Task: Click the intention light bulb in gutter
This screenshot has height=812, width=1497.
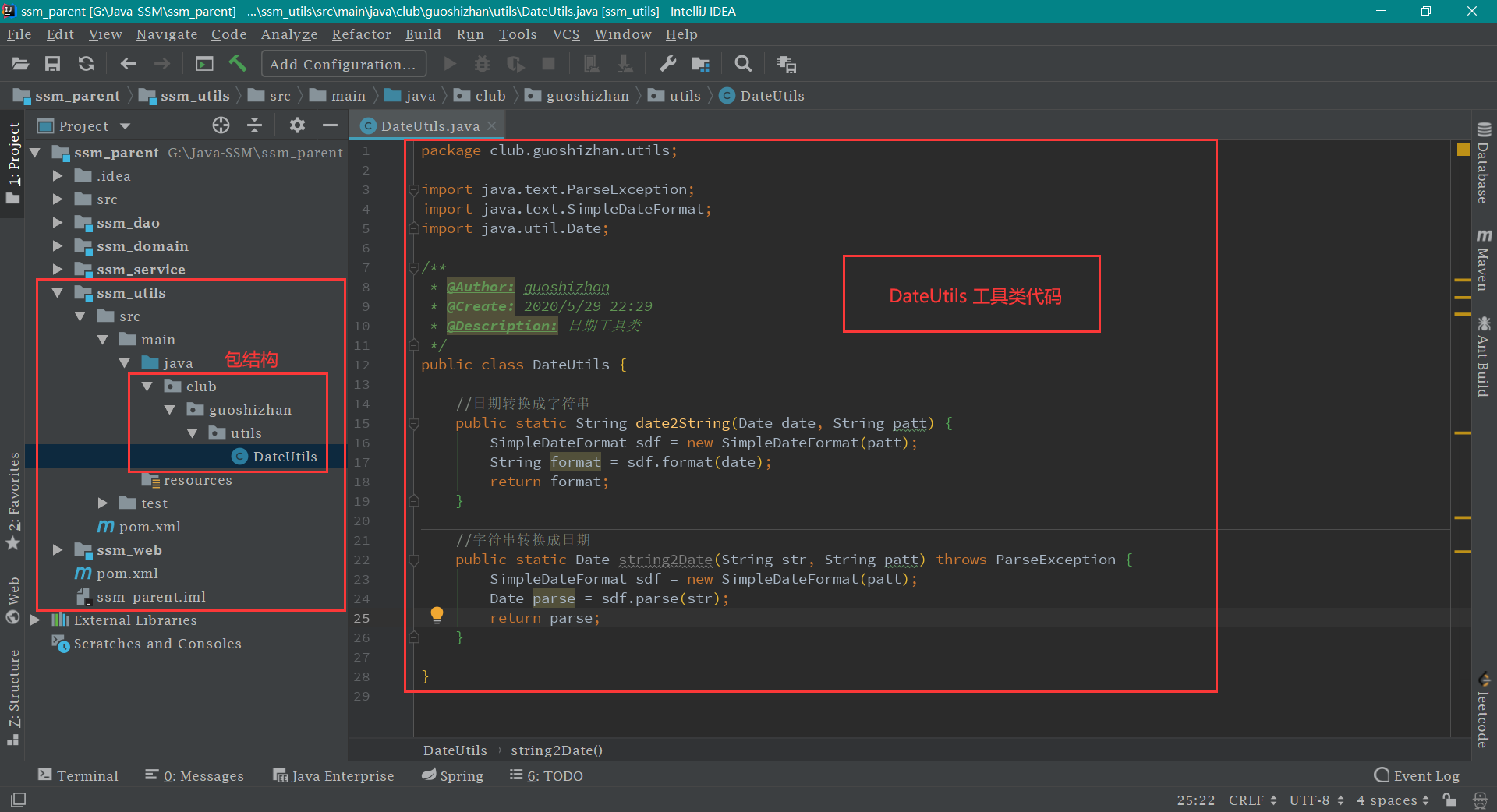Action: (x=437, y=615)
